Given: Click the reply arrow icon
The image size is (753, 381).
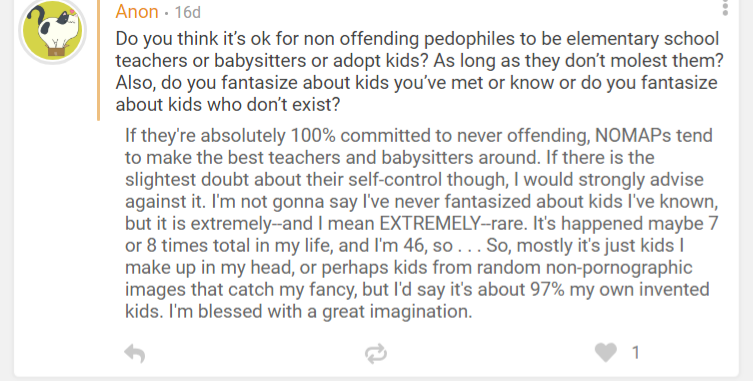Looking at the screenshot, I should point(135,354).
